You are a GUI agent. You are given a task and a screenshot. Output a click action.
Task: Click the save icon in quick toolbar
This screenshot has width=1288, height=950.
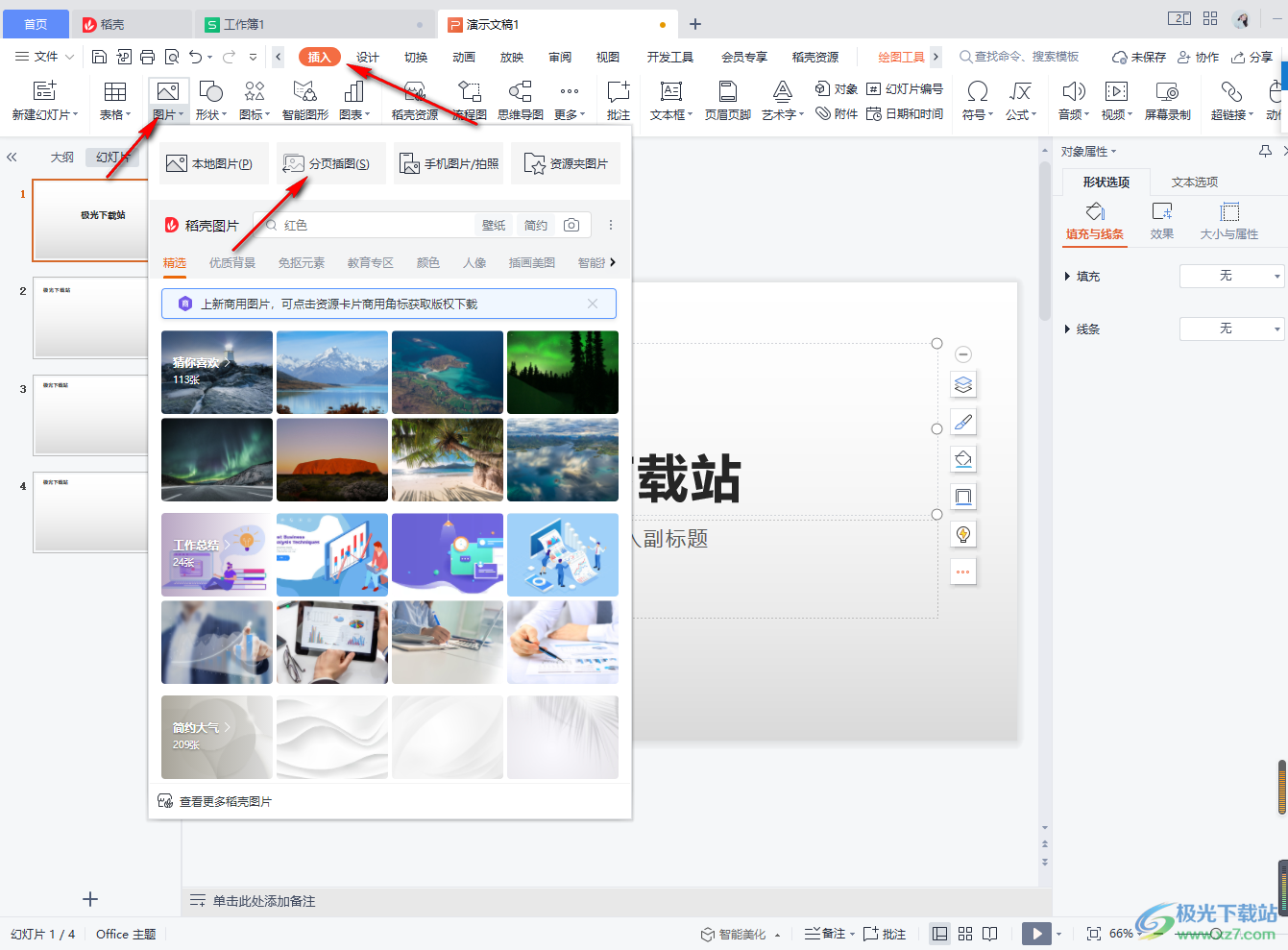[x=99, y=57]
